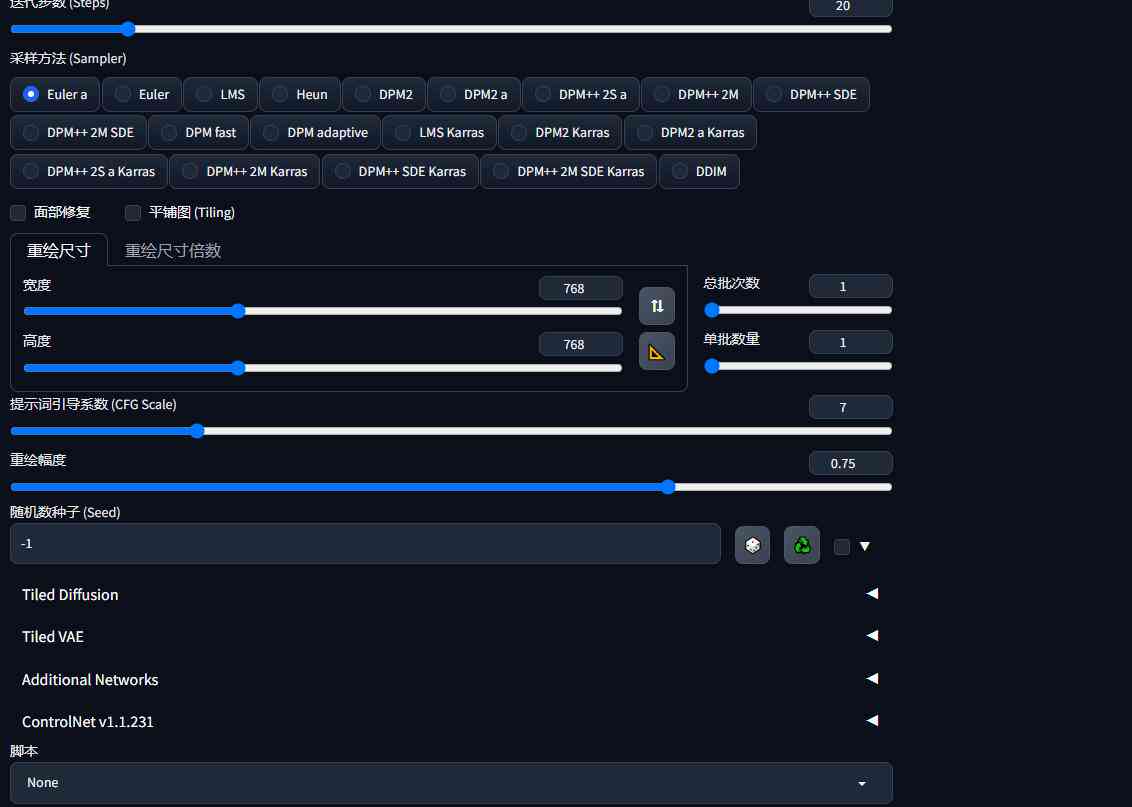The height and width of the screenshot is (807, 1132).
Task: Select the DPM2 sampler option
Action: click(x=384, y=95)
